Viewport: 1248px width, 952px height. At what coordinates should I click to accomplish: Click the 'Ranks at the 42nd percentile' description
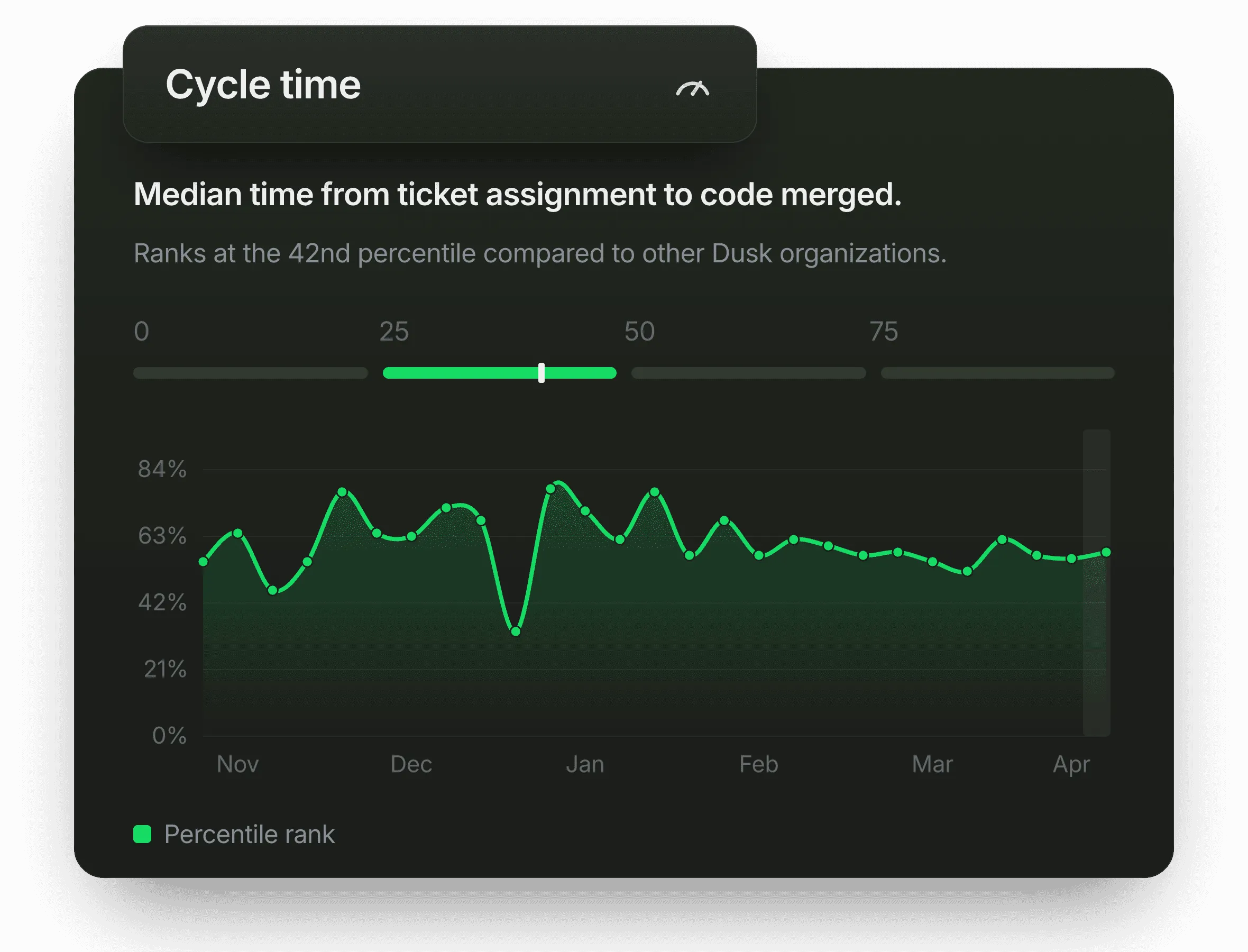(x=540, y=253)
